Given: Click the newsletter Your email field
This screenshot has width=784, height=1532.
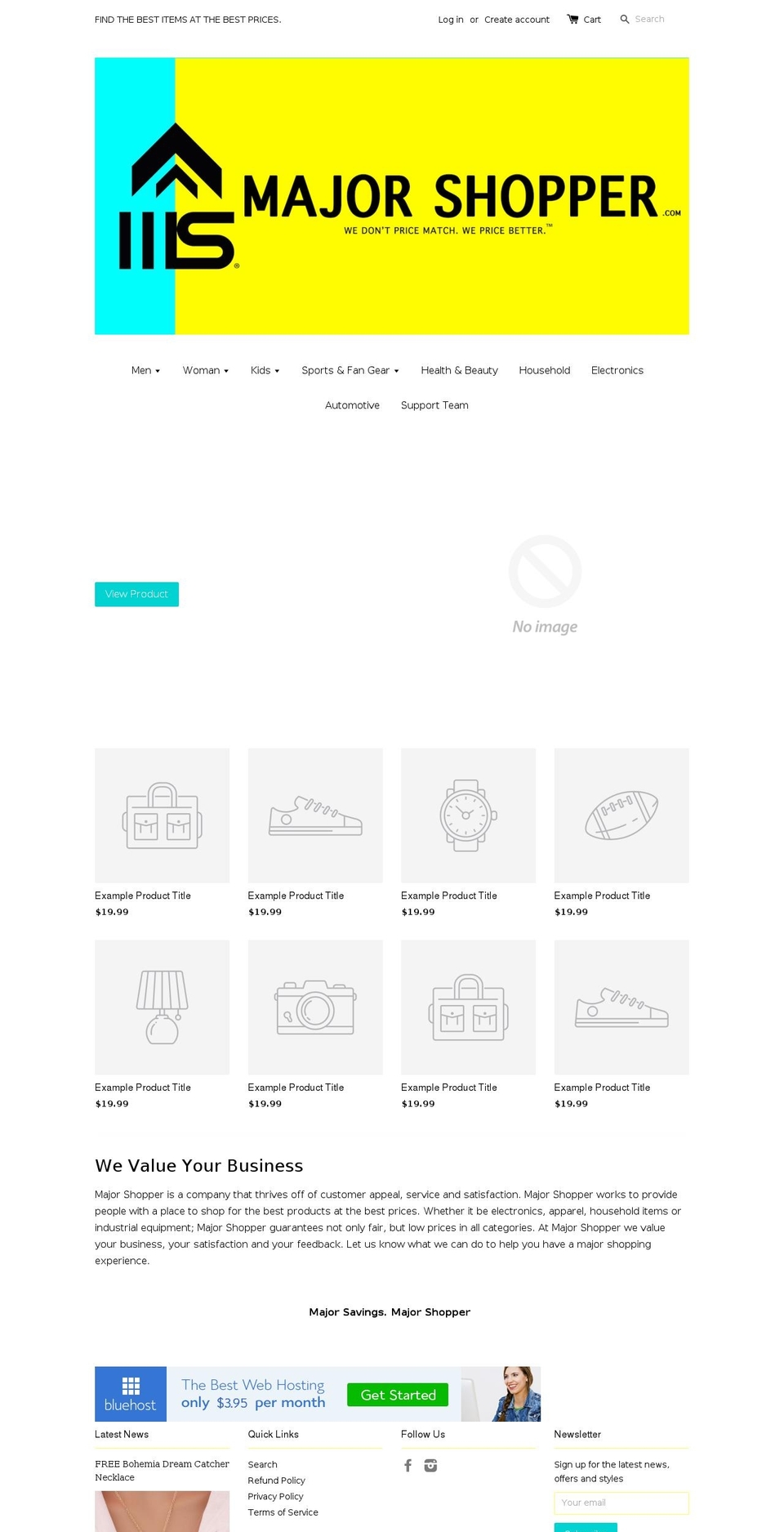Looking at the screenshot, I should [621, 1503].
